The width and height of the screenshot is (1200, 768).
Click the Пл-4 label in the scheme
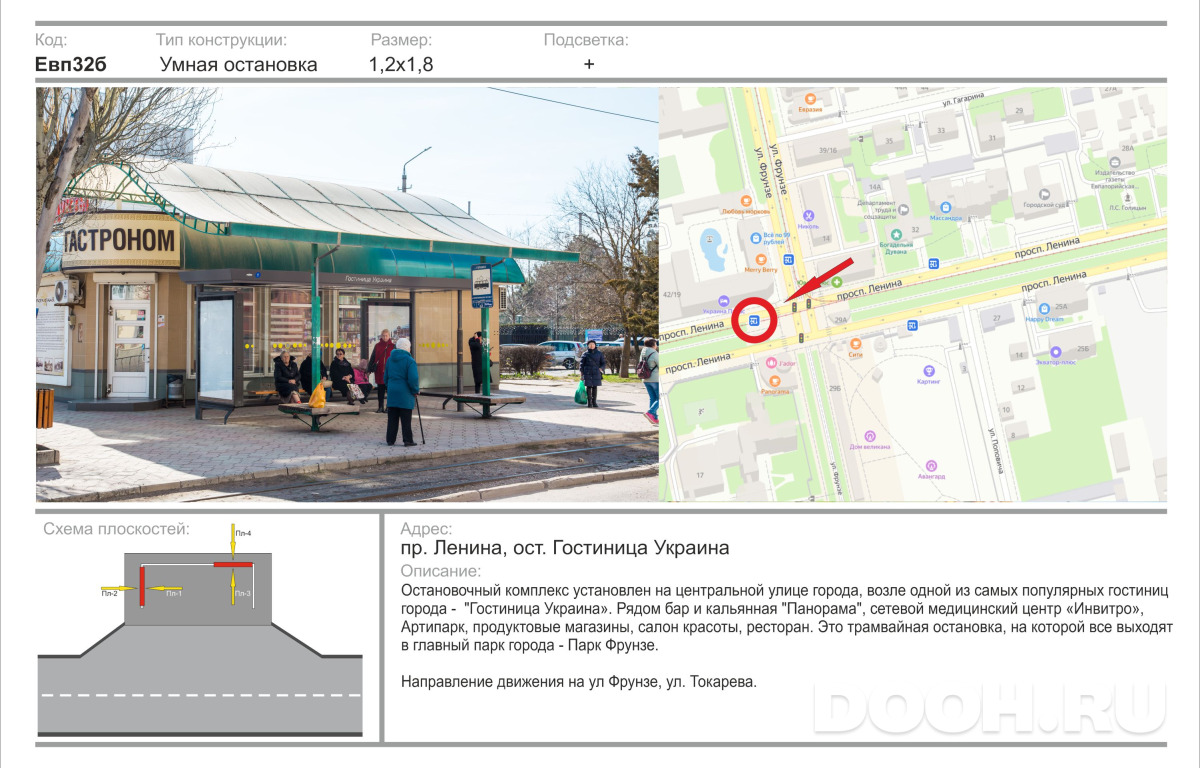click(x=243, y=534)
